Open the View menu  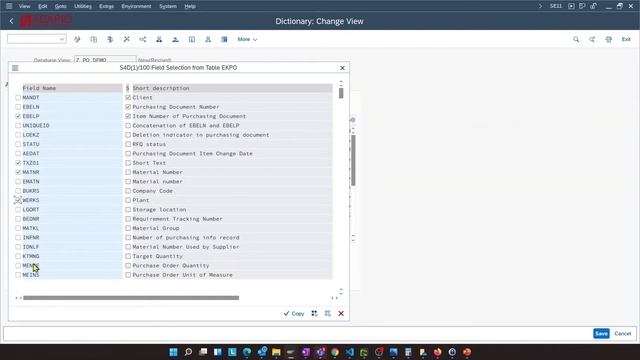pyautogui.click(x=24, y=6)
